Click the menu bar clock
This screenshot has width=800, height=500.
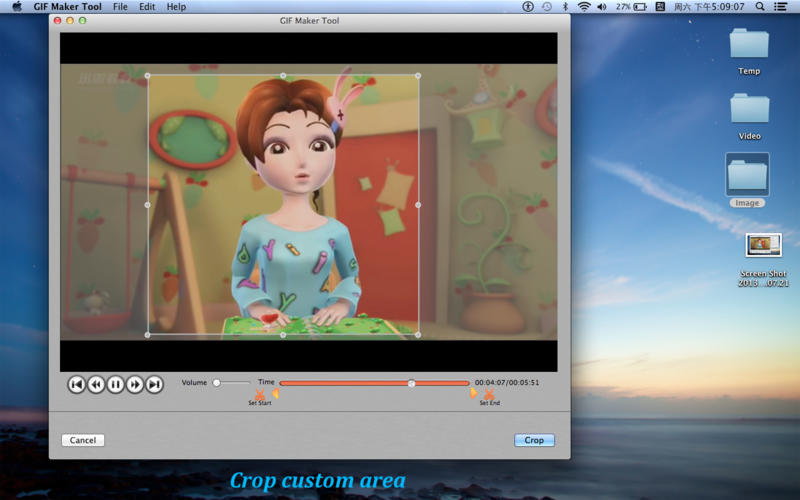coord(709,7)
